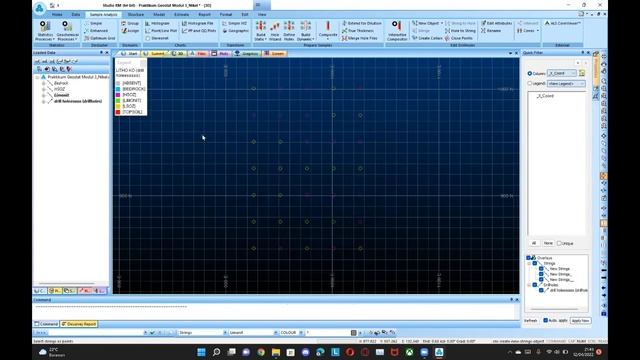Open File Explorer from the taskbar
This screenshot has width=640, height=360.
(x=276, y=352)
